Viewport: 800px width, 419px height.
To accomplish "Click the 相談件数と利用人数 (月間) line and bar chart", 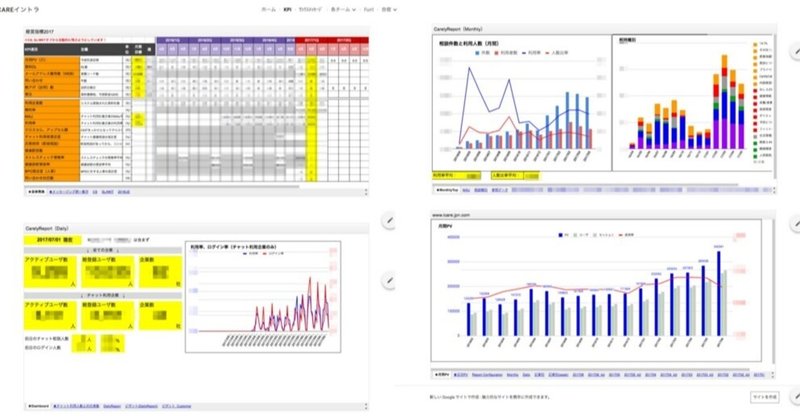I will (521, 103).
